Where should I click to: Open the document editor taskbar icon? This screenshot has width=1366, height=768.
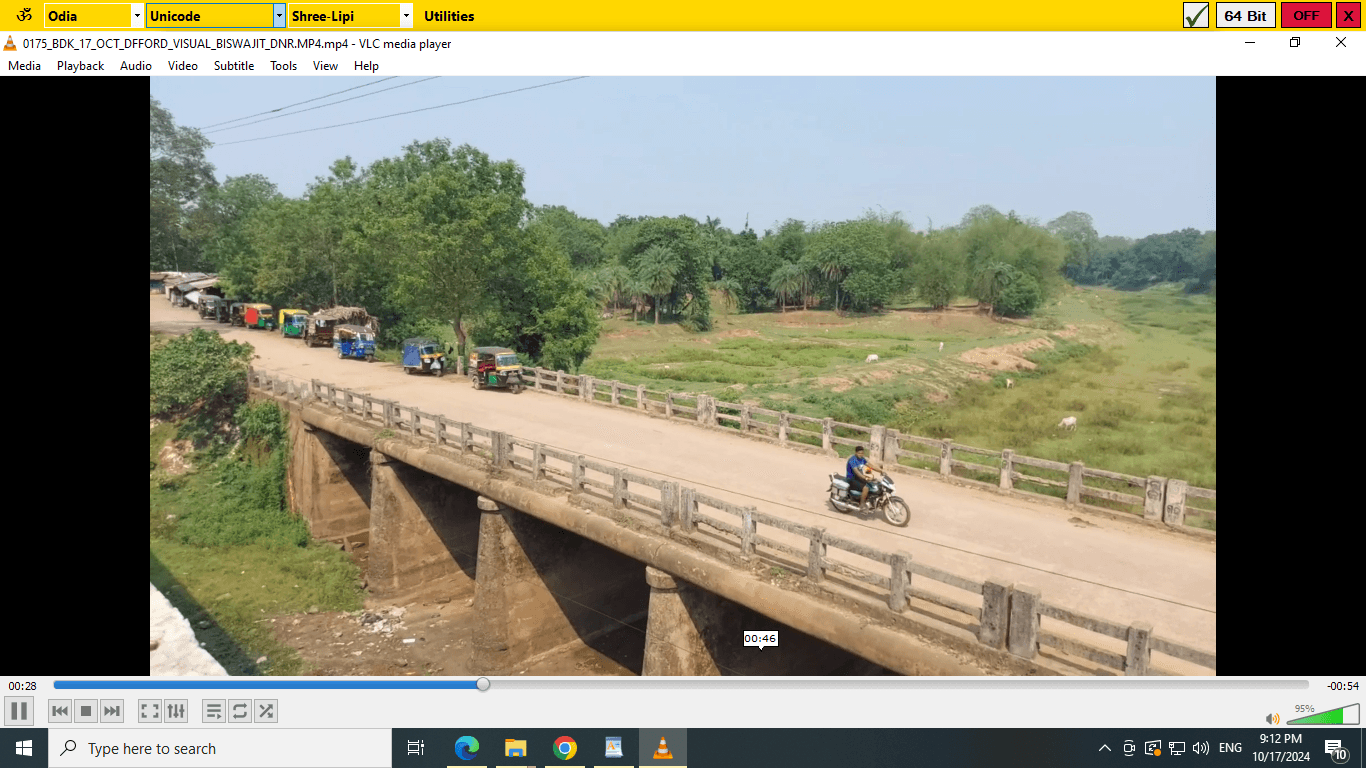tap(614, 748)
